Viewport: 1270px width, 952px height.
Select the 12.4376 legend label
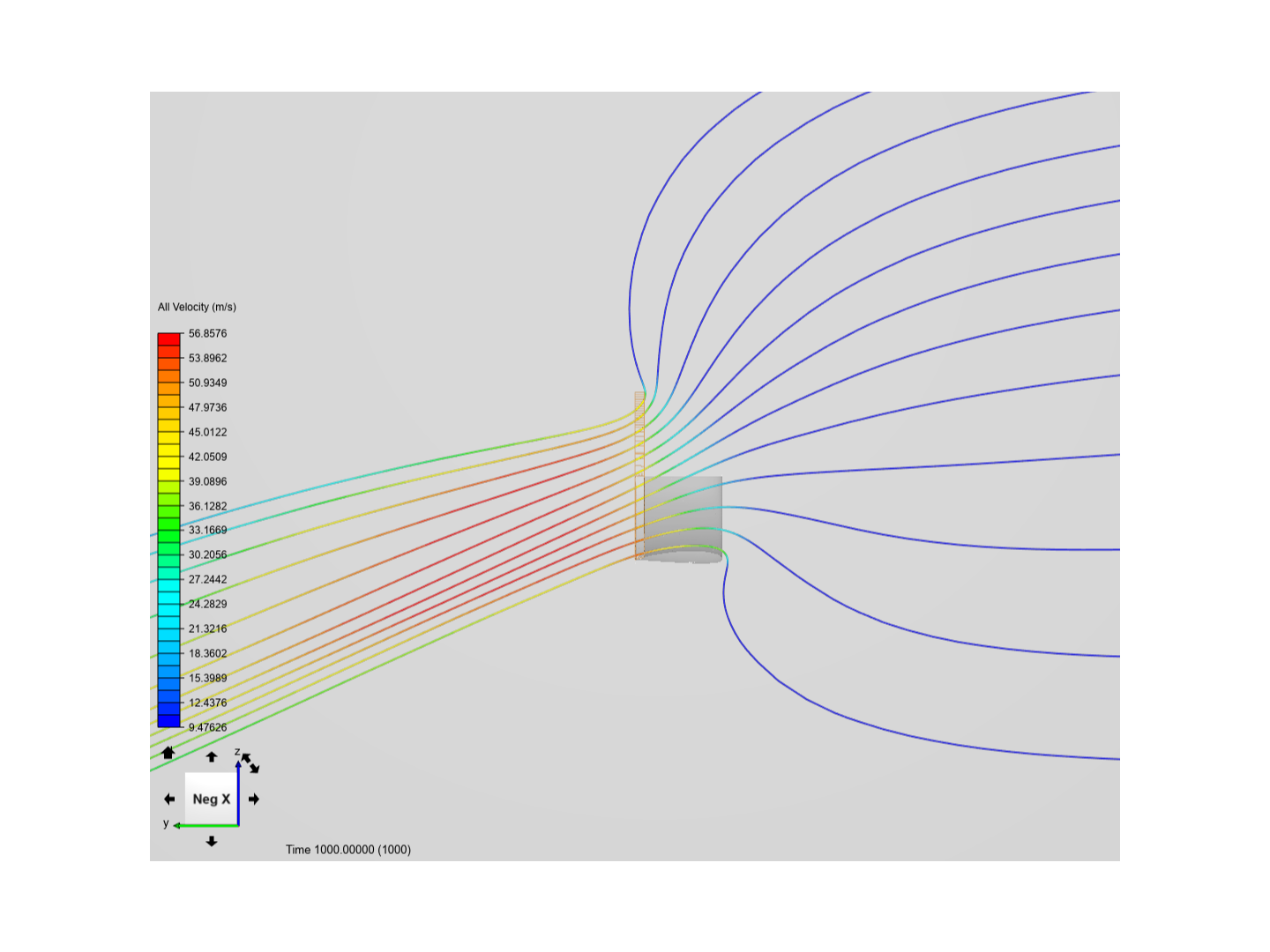207,703
